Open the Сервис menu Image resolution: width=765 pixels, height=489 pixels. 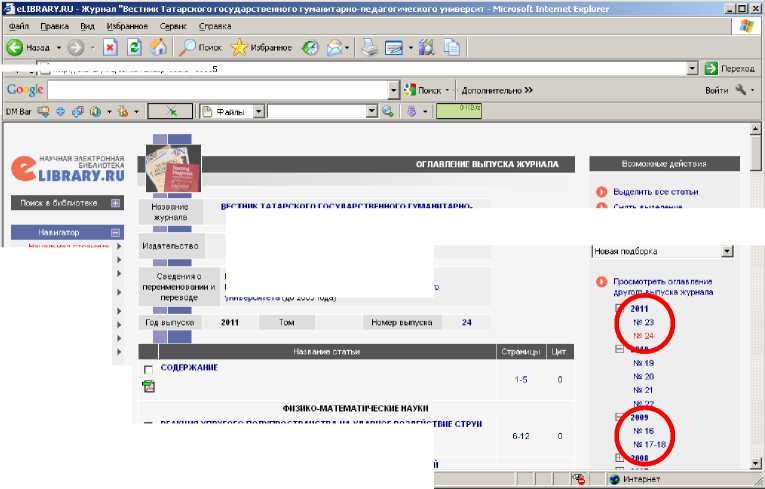point(173,26)
